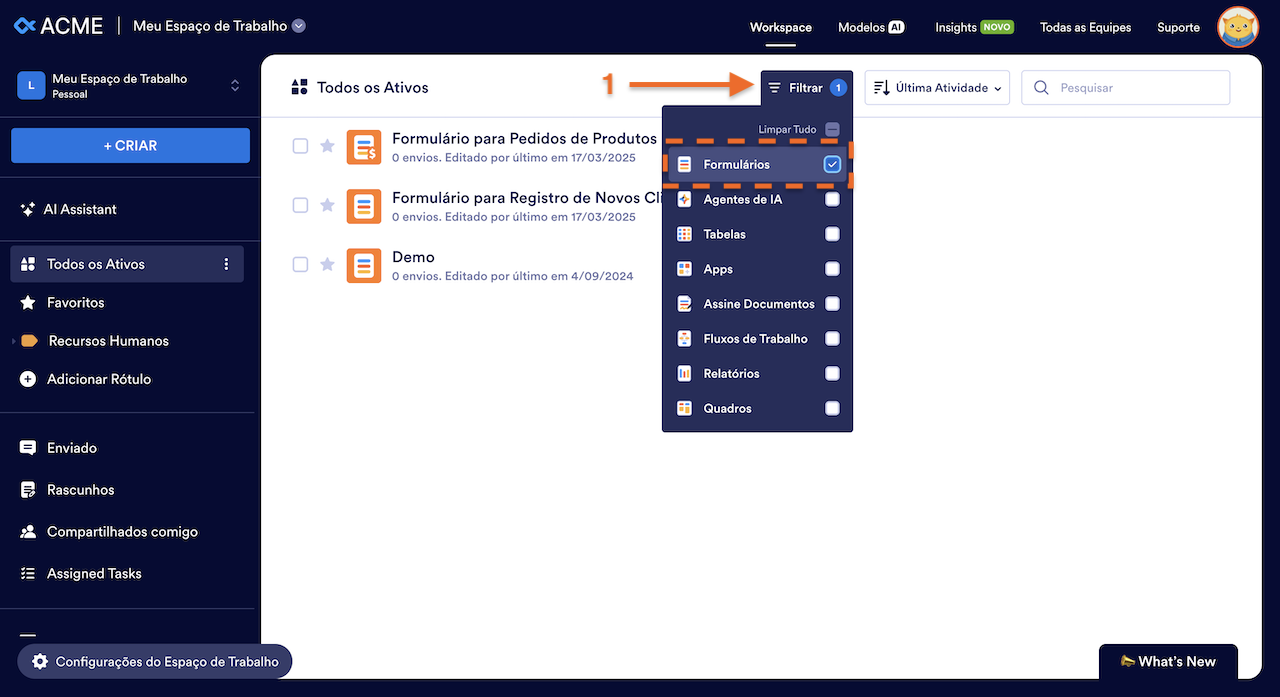Open Configurações do Espaço de Trabalho gear
Viewport: 1280px width, 697px height.
[x=40, y=662]
